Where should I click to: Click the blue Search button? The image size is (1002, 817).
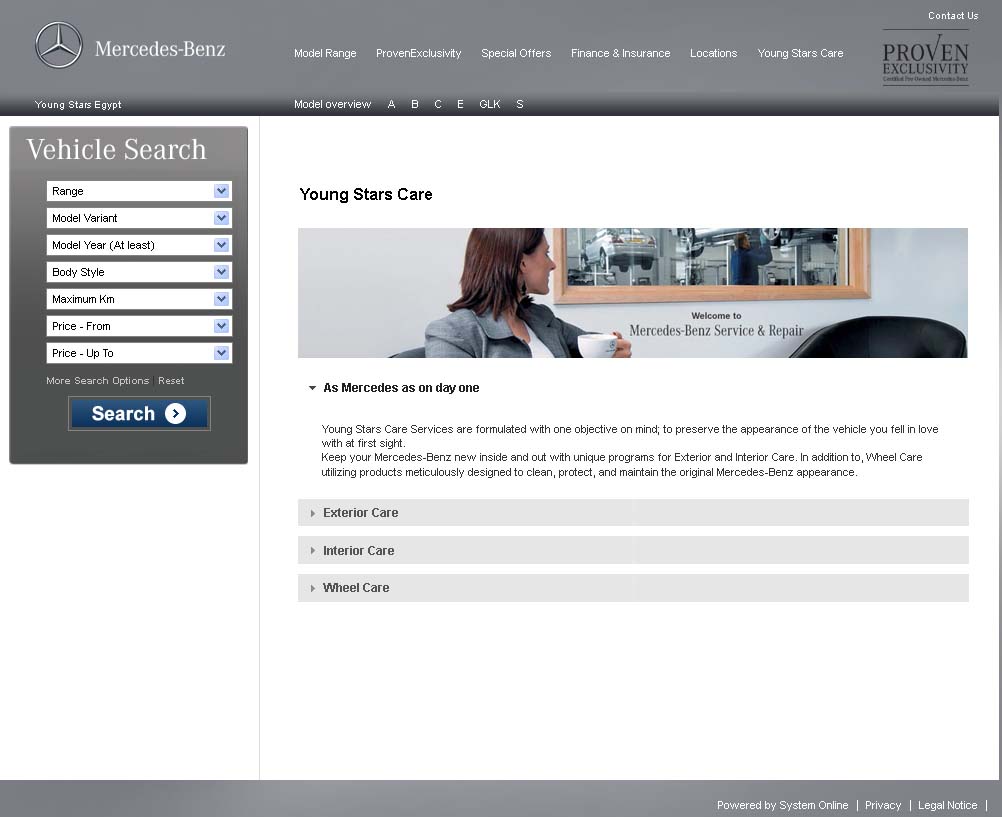click(x=139, y=414)
